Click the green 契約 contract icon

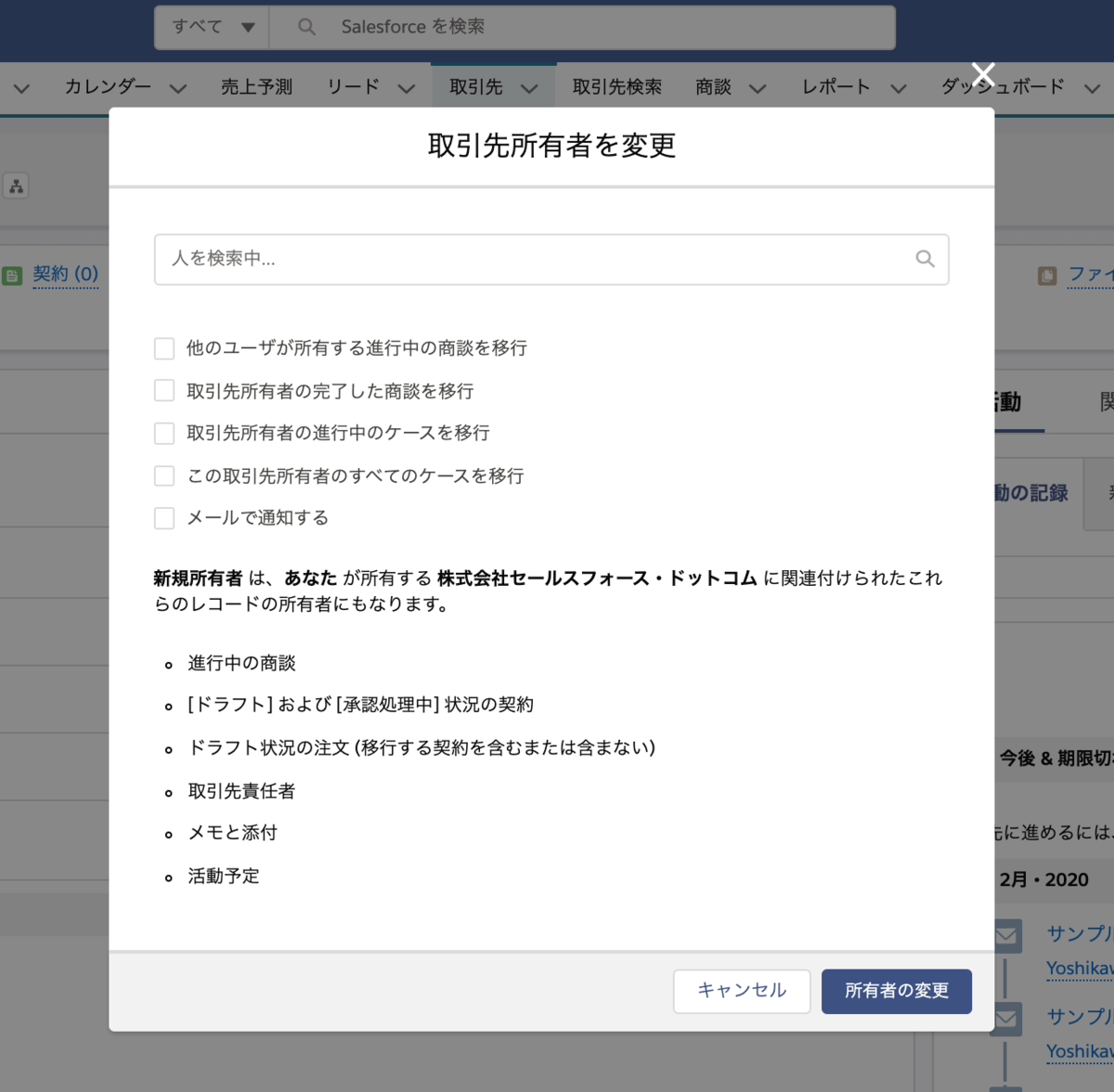click(x=12, y=275)
